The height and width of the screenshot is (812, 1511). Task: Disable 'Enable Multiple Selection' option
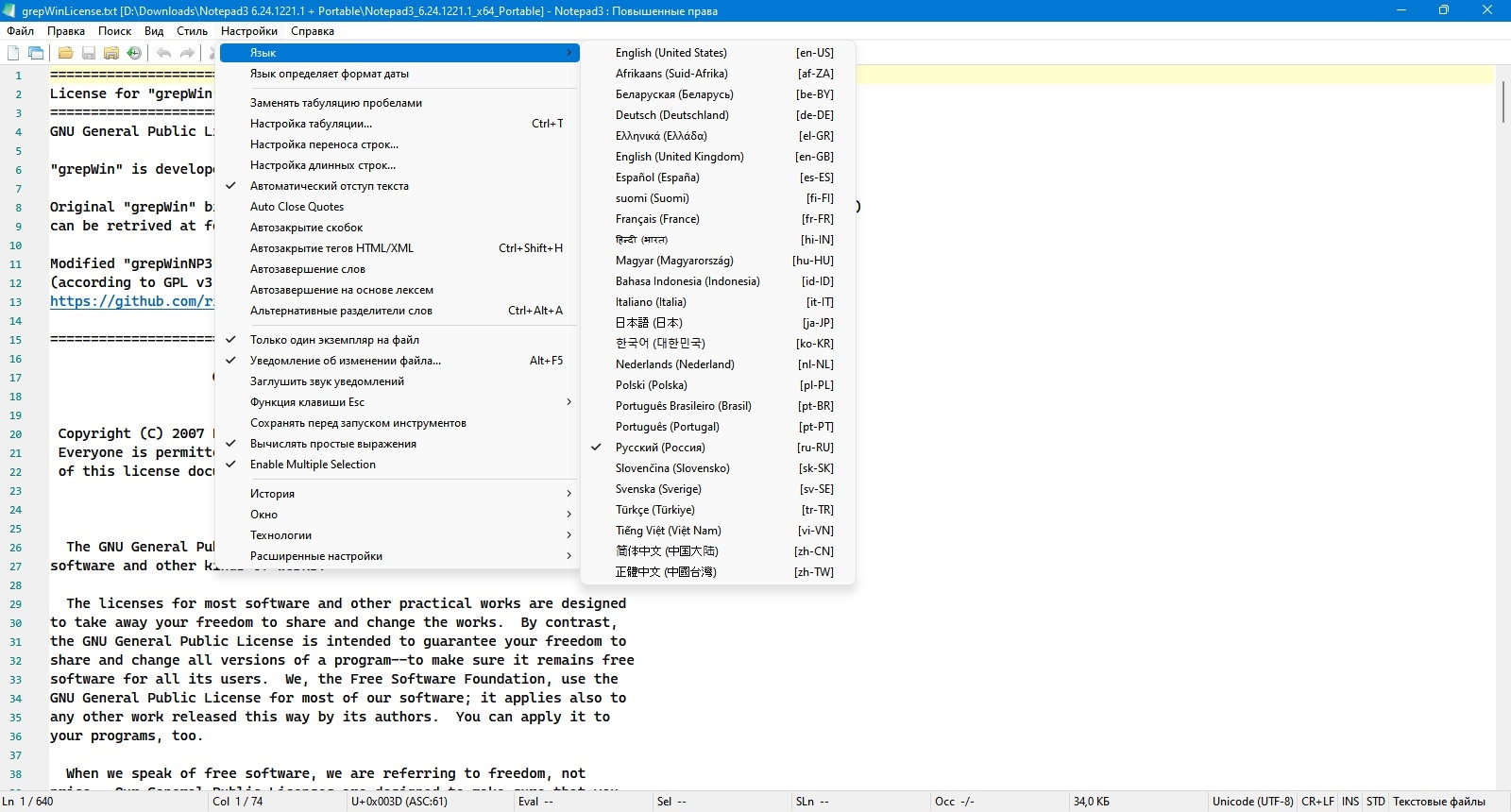tap(398, 465)
